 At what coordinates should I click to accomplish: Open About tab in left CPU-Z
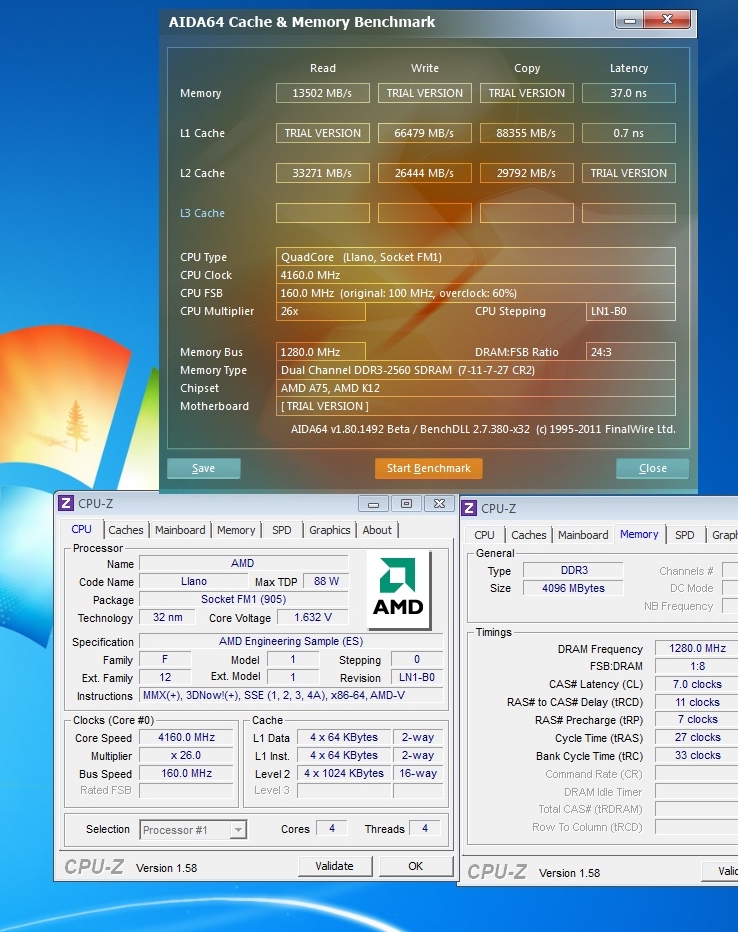(x=377, y=530)
